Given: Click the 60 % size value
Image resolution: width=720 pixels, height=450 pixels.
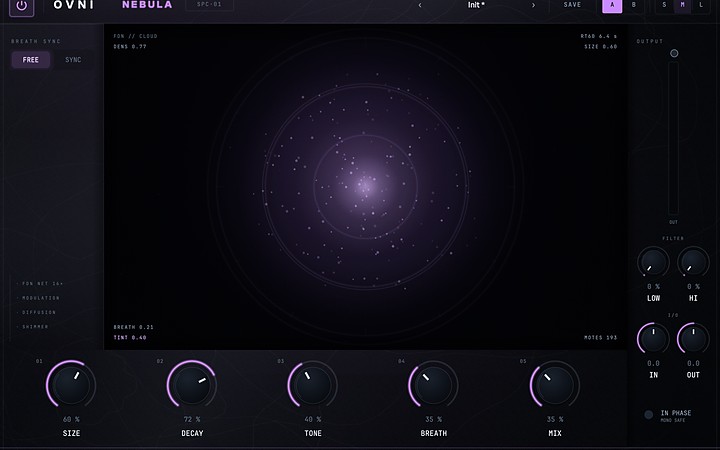Looking at the screenshot, I should [x=71, y=419].
